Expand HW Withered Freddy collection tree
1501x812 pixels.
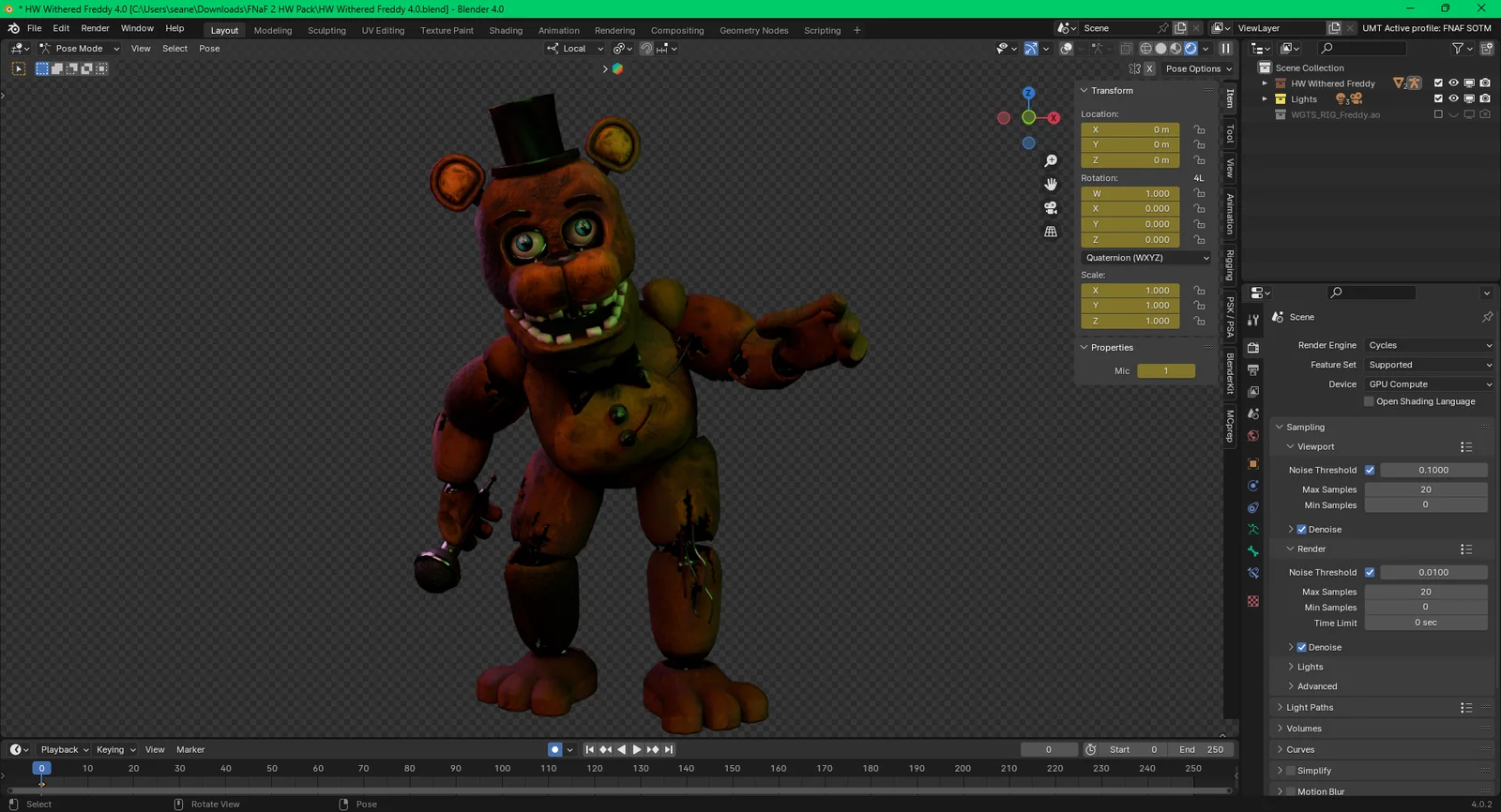pyautogui.click(x=1265, y=83)
